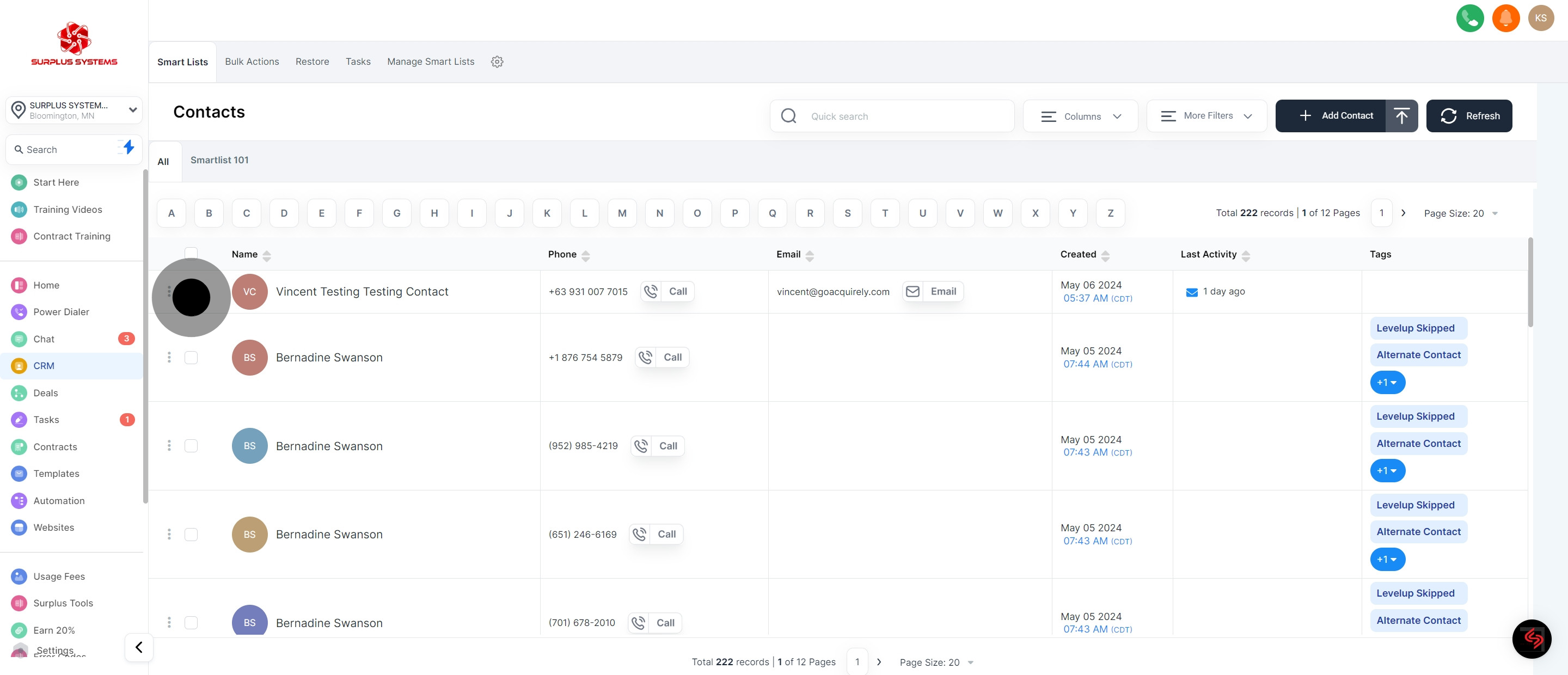Open the Smartlist 101 tab
The width and height of the screenshot is (1568, 675).
click(219, 160)
